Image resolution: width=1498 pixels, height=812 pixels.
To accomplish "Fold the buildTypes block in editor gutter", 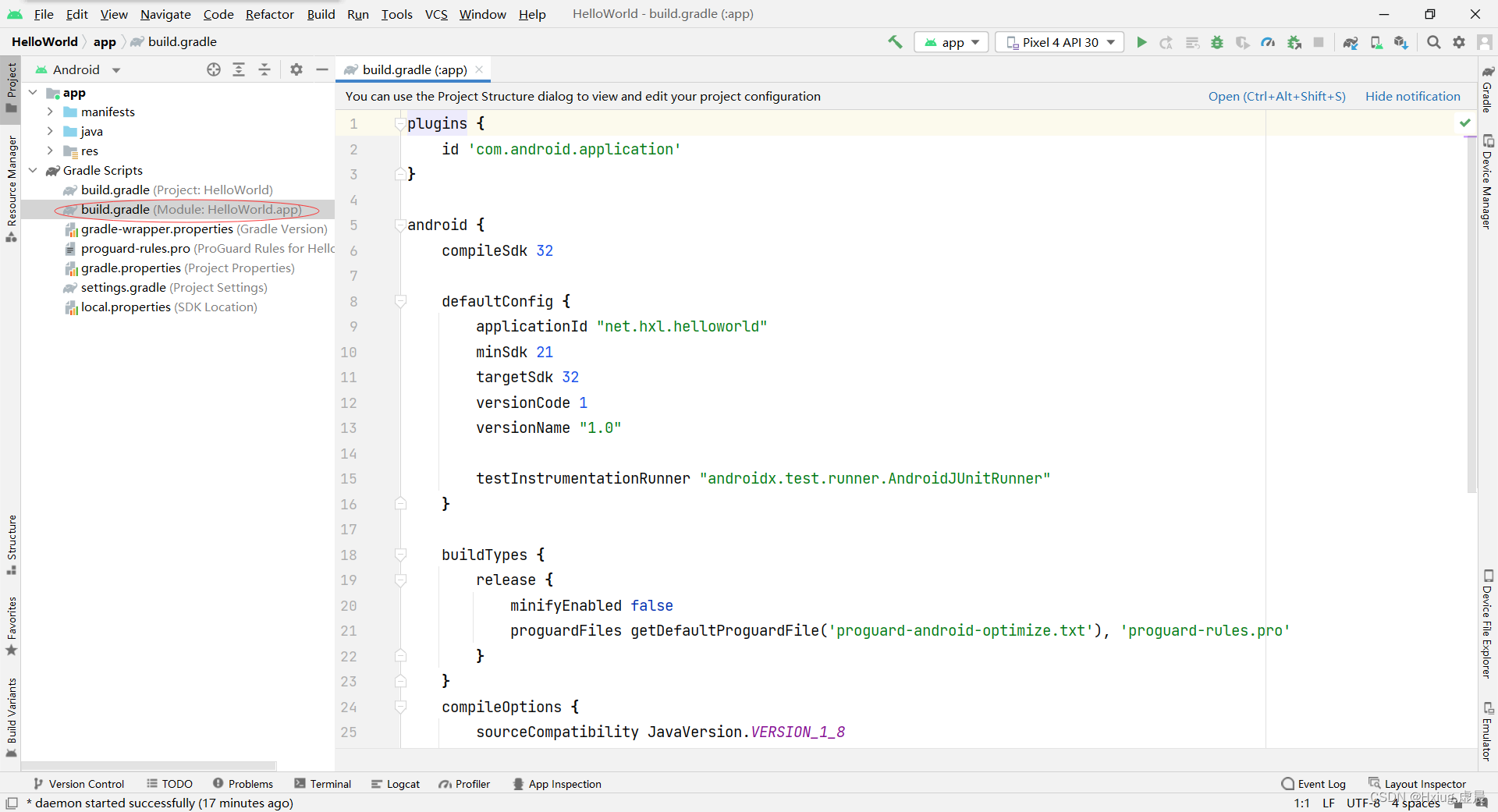I will [x=400, y=555].
